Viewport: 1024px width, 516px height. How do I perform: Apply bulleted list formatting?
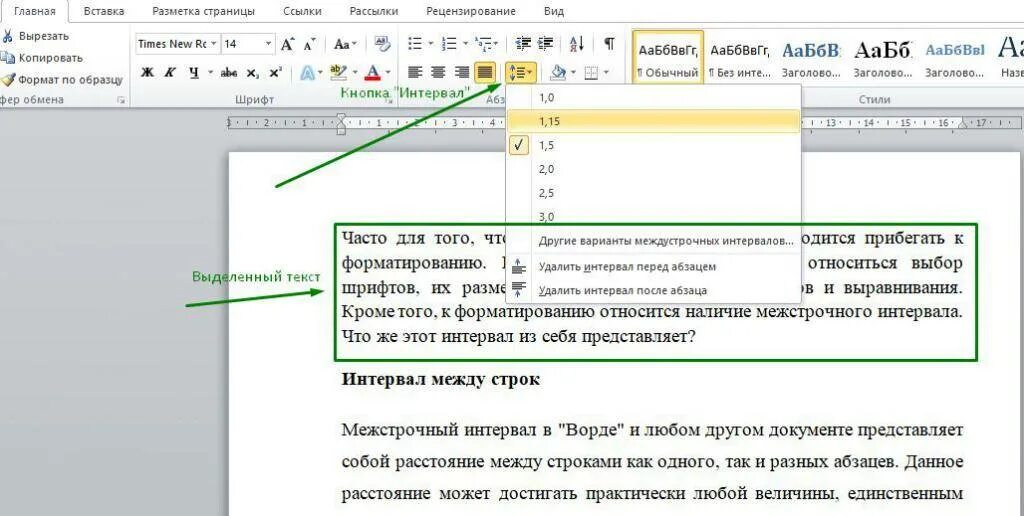point(415,44)
